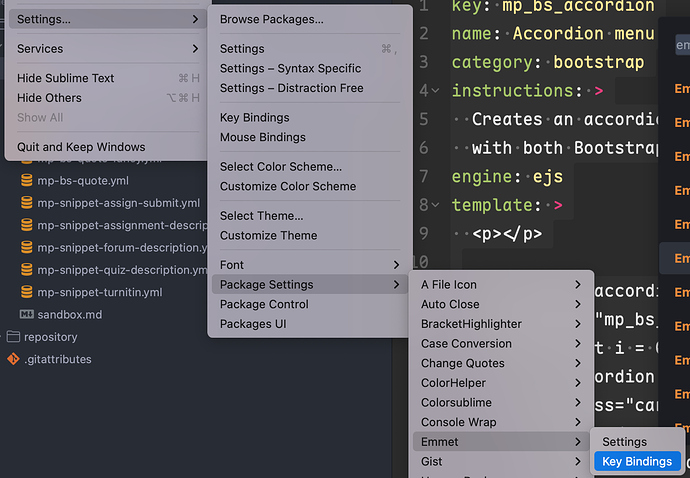Expand Gist package settings
This screenshot has height=478, width=690.
[x=501, y=461]
